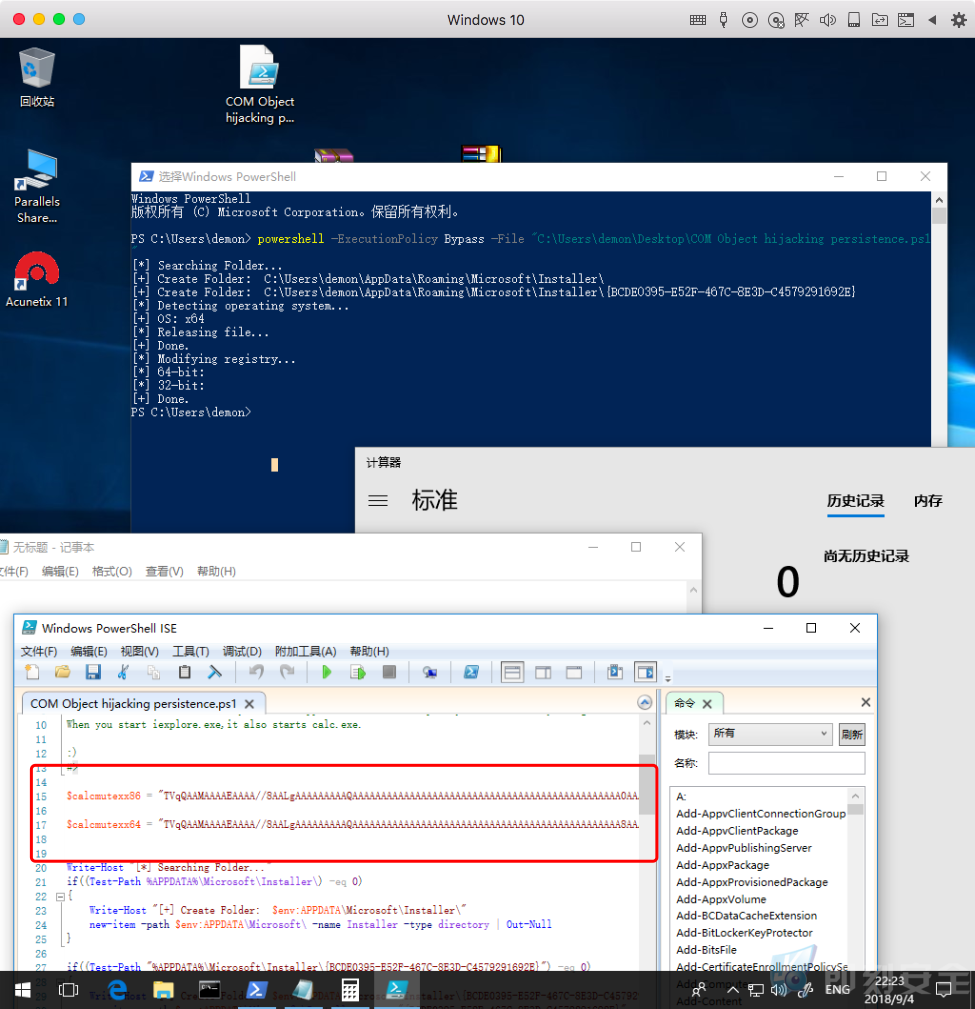Select Add-AppvClientConnectionGroup in command list
Screen dimensions: 975x1009
tap(761, 813)
